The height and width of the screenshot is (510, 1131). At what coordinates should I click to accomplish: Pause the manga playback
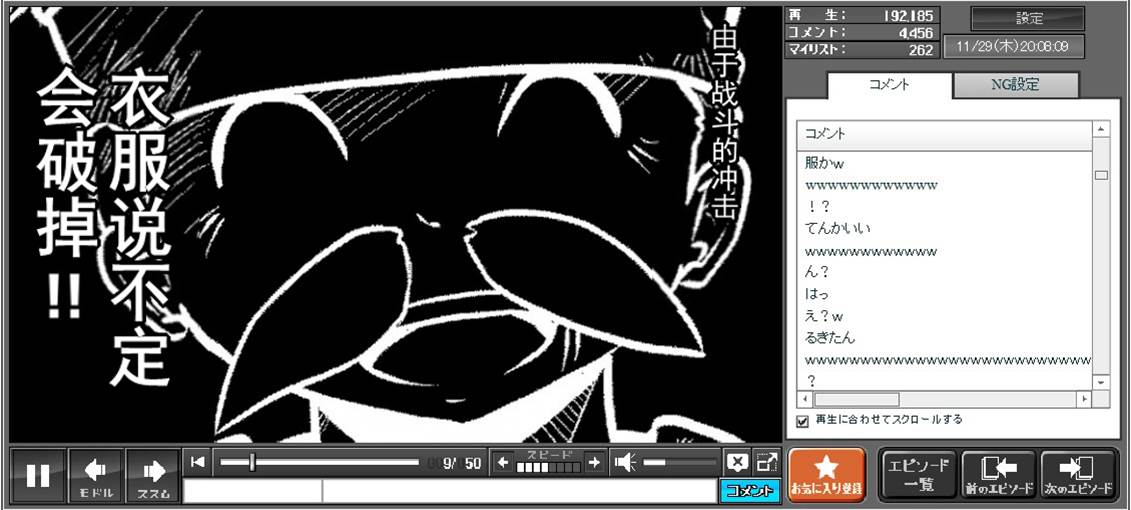pyautogui.click(x=38, y=476)
